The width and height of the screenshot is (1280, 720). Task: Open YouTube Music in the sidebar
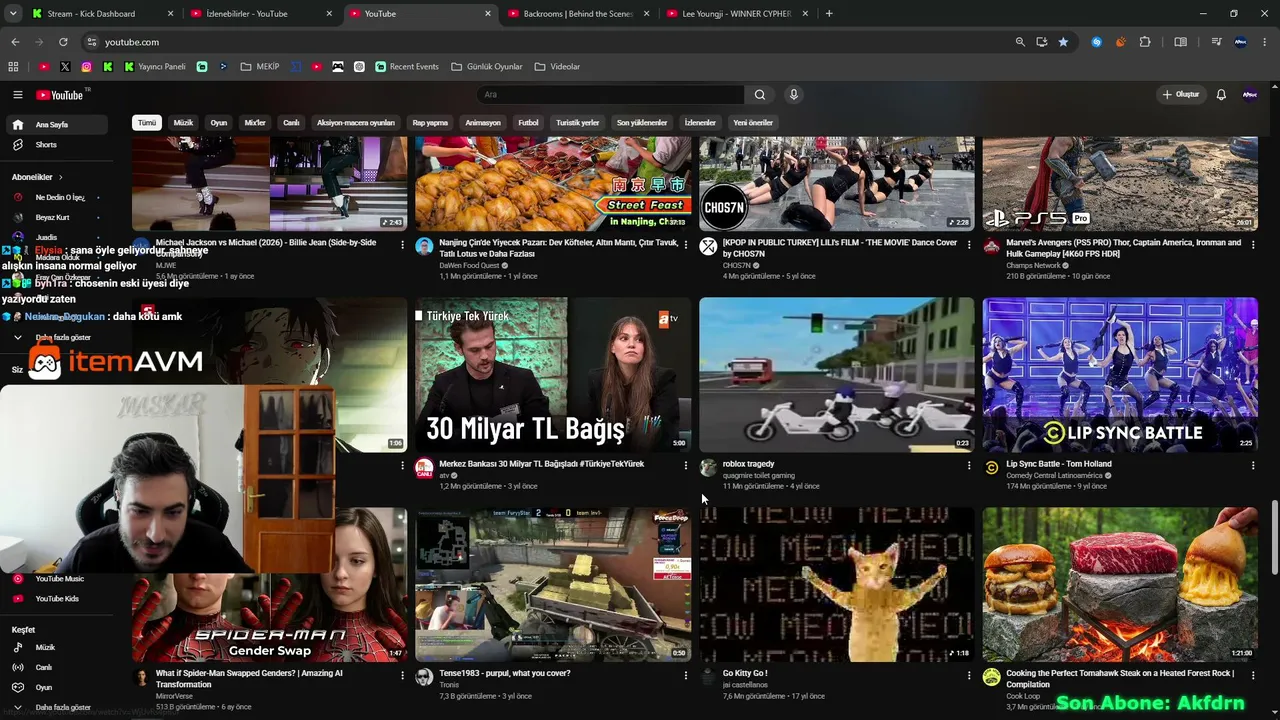(57, 579)
